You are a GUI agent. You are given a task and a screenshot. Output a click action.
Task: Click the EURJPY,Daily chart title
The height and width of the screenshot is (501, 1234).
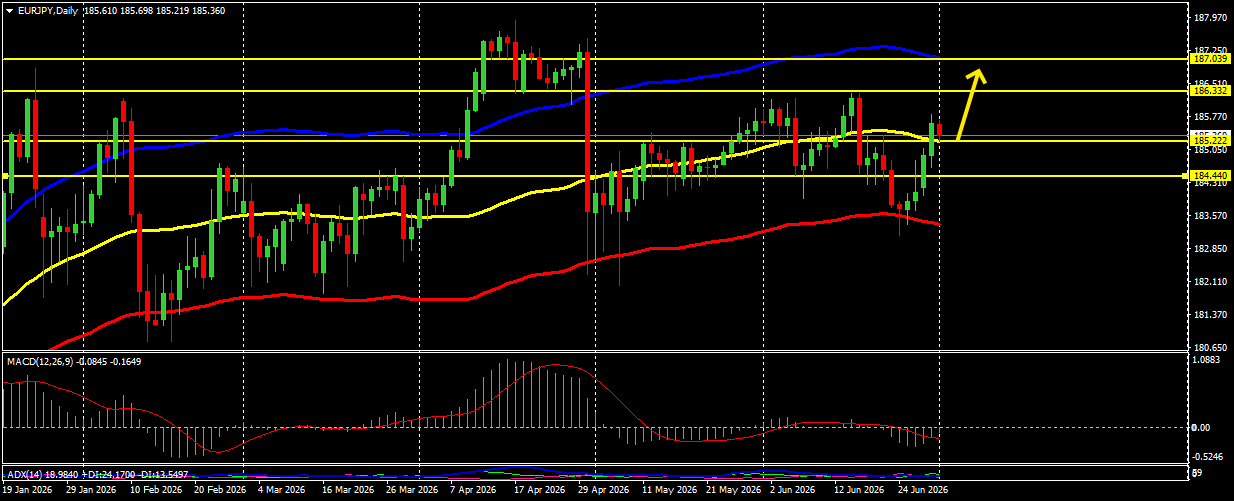tap(48, 9)
